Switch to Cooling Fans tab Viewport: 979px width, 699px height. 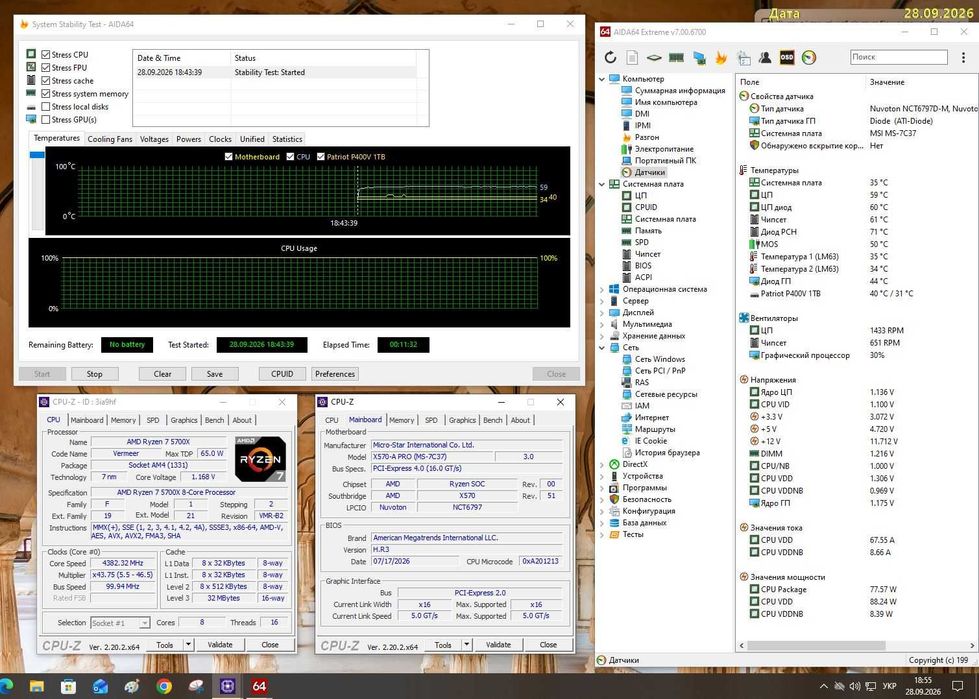coord(110,139)
